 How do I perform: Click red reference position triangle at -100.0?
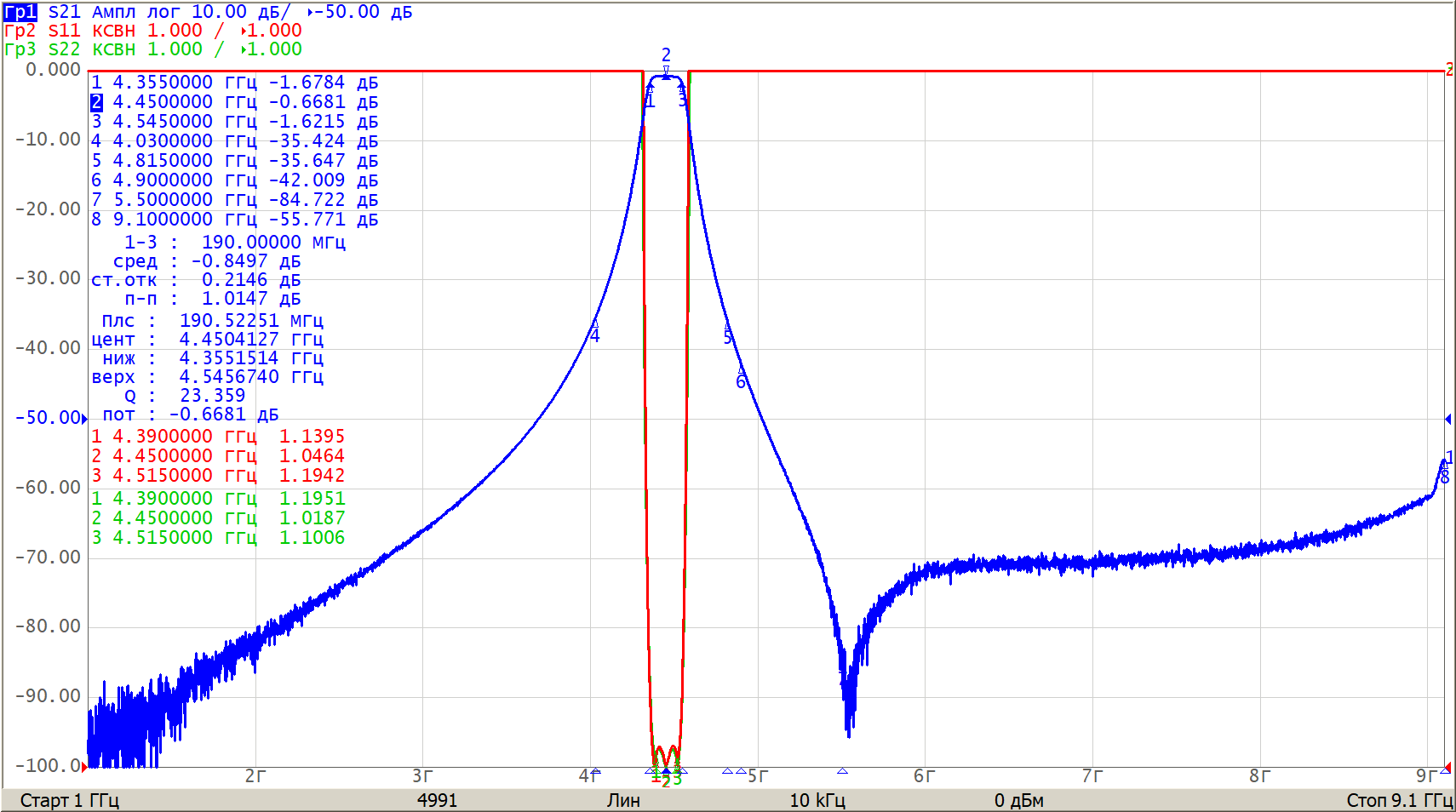83,766
